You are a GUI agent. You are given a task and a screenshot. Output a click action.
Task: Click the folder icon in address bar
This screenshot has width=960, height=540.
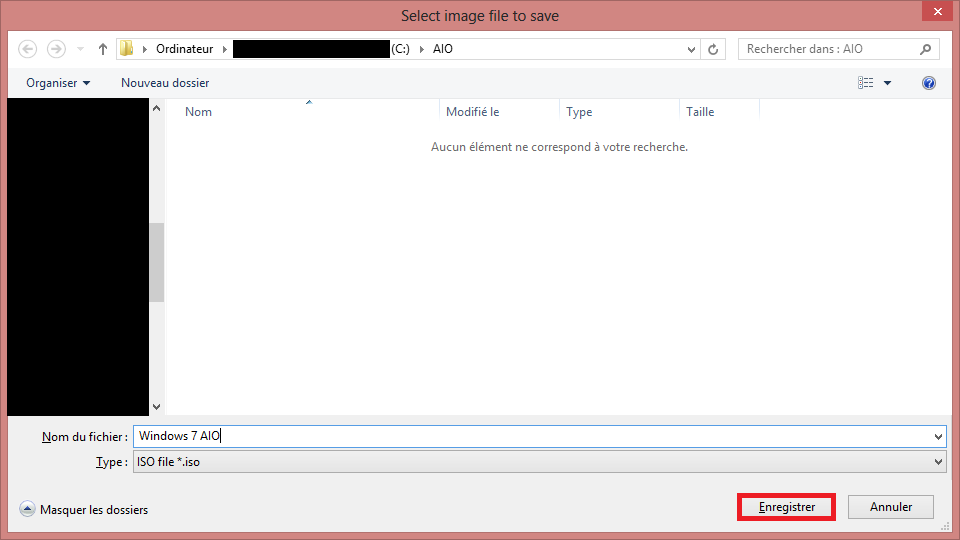pos(127,49)
